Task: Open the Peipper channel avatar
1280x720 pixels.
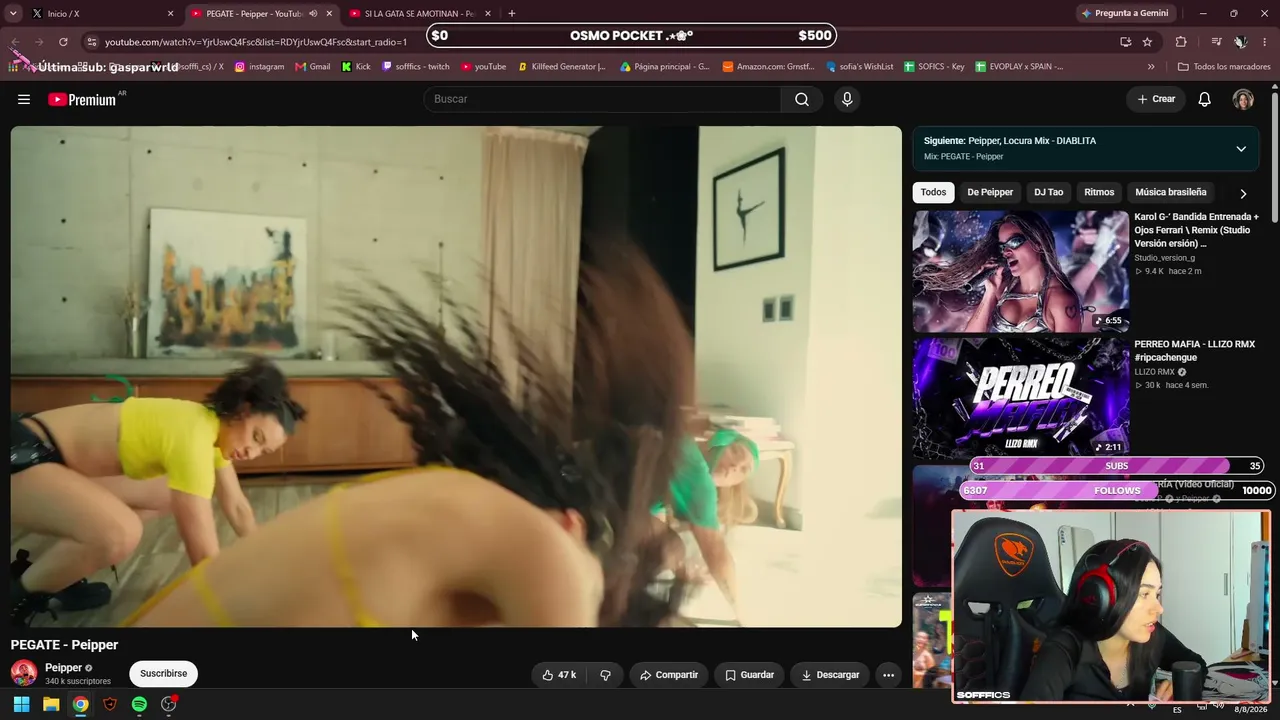Action: click(x=24, y=673)
